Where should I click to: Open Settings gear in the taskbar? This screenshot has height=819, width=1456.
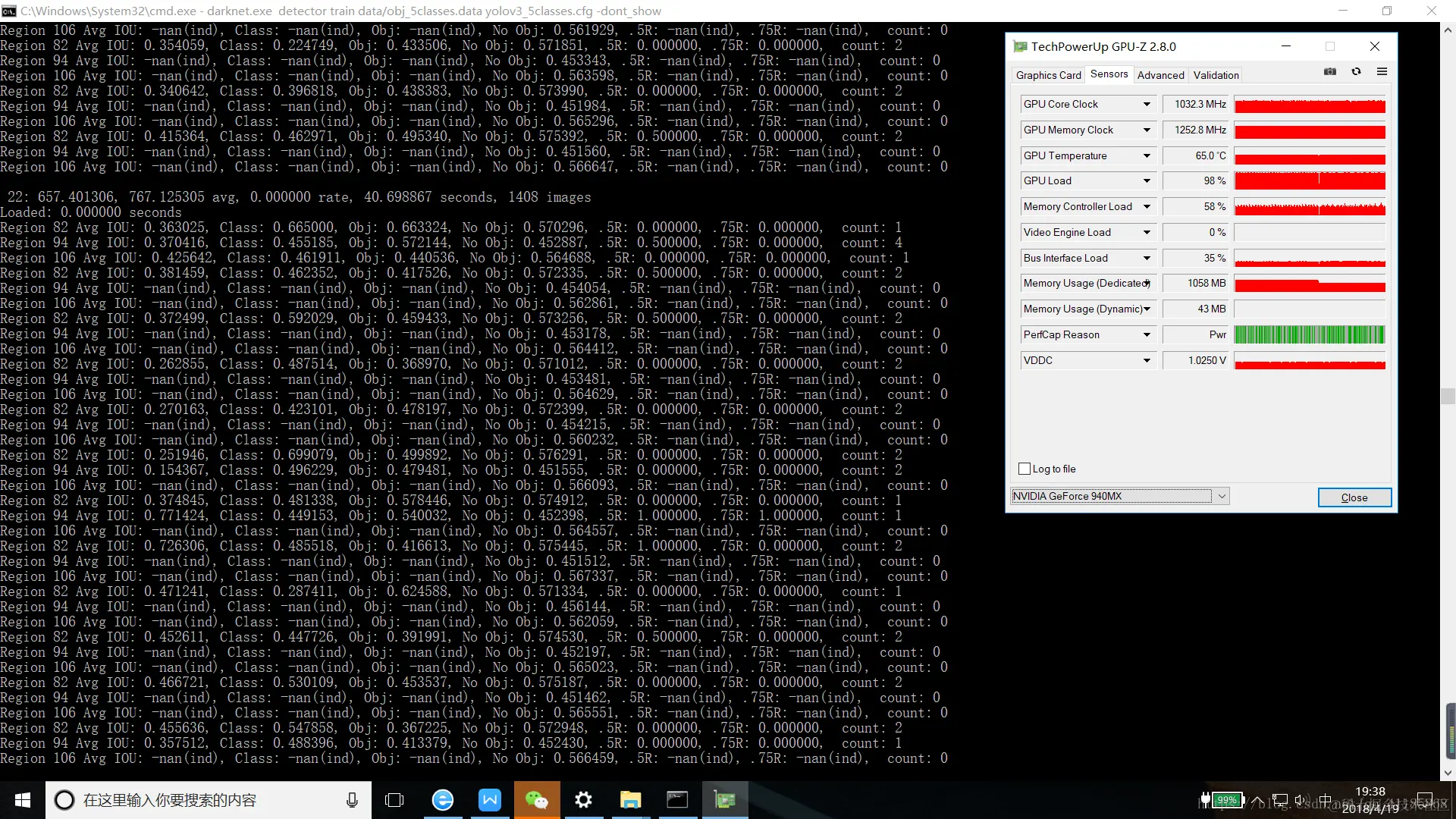pos(583,800)
